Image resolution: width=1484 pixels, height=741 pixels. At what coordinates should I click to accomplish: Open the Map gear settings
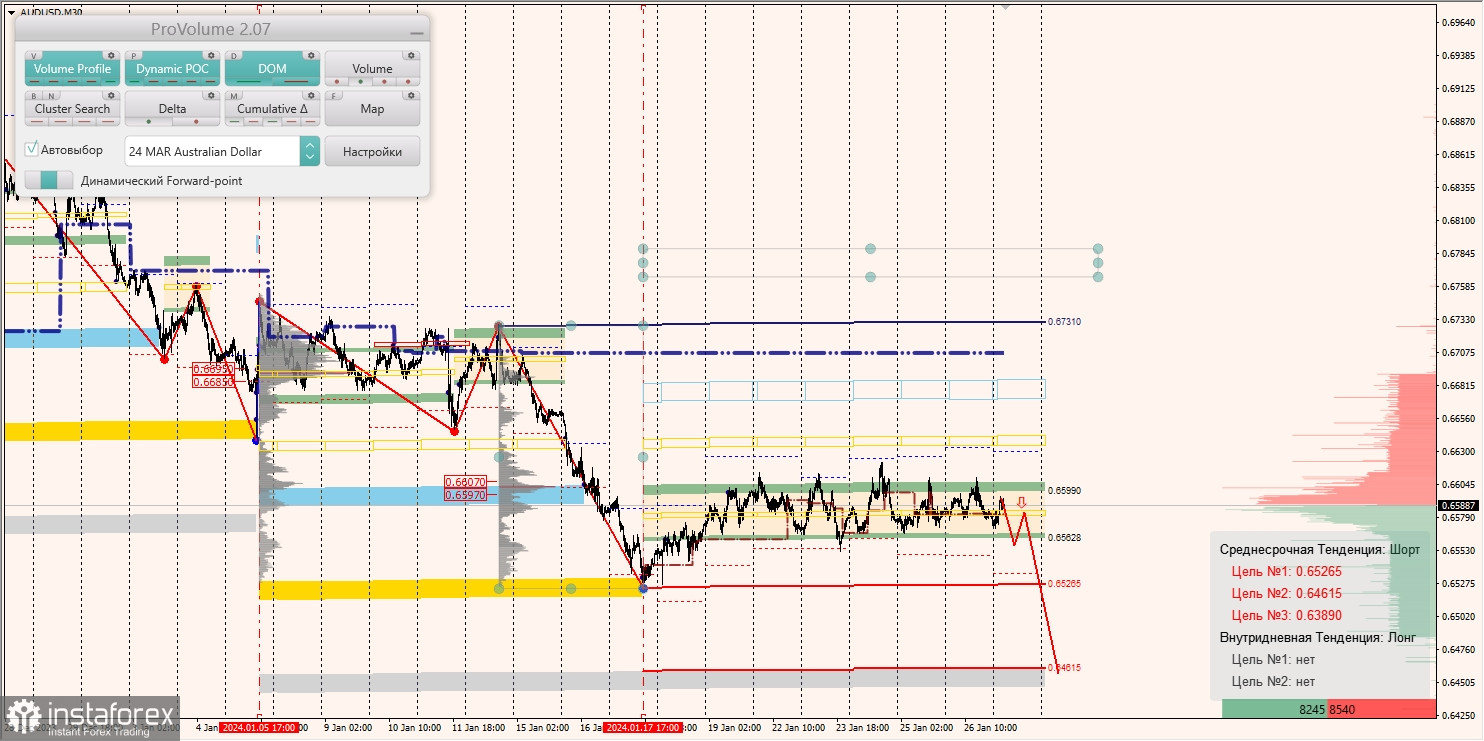pos(411,95)
